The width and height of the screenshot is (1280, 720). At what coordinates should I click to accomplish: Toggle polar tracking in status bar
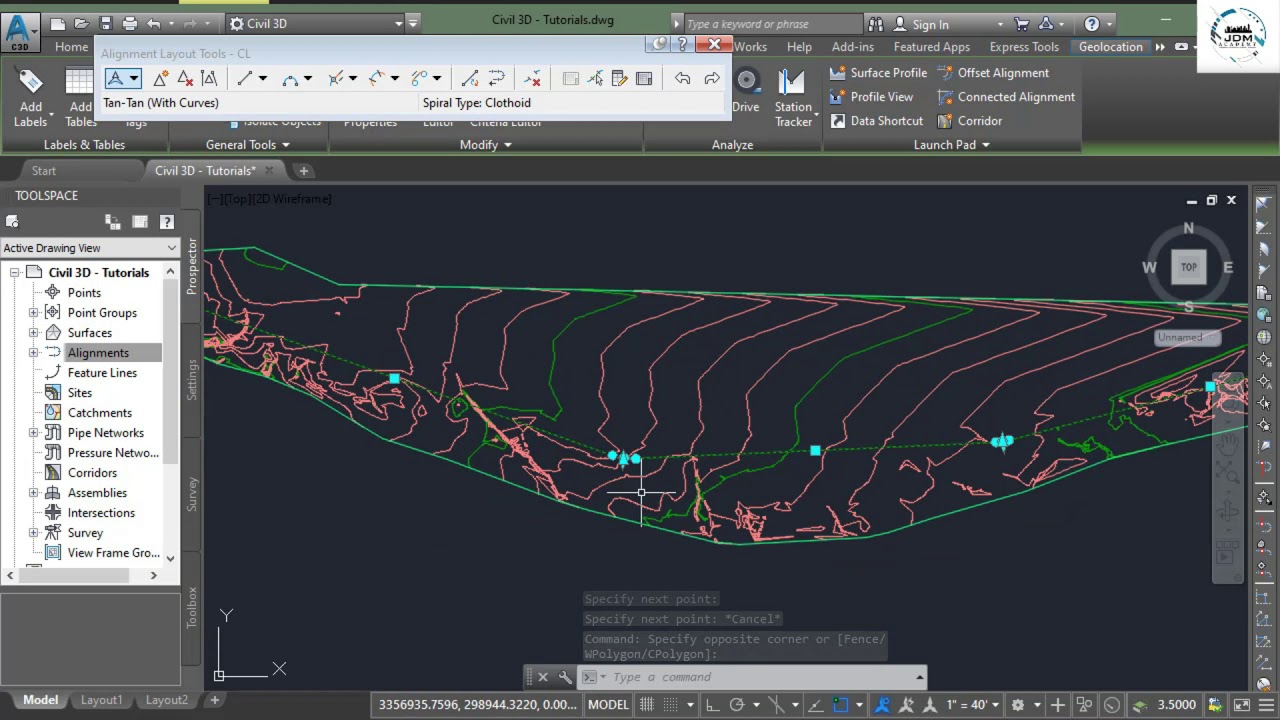click(737, 704)
